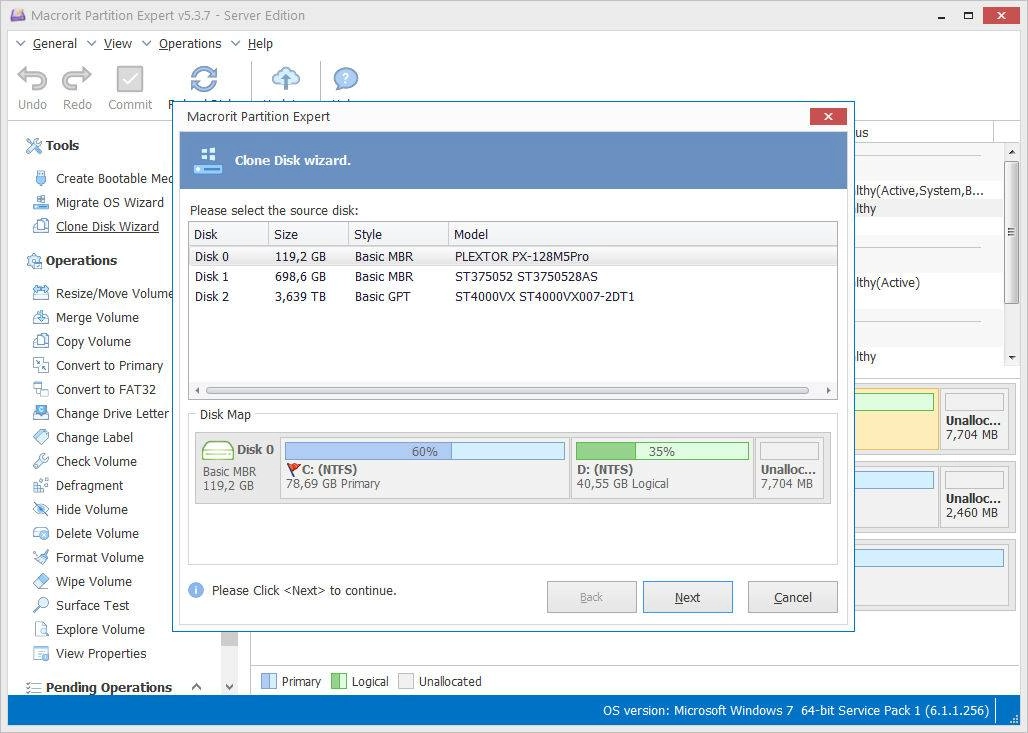Viewport: 1028px width, 733px height.
Task: Click main window volume list scroll-down arrow
Action: pyautogui.click(x=1012, y=357)
